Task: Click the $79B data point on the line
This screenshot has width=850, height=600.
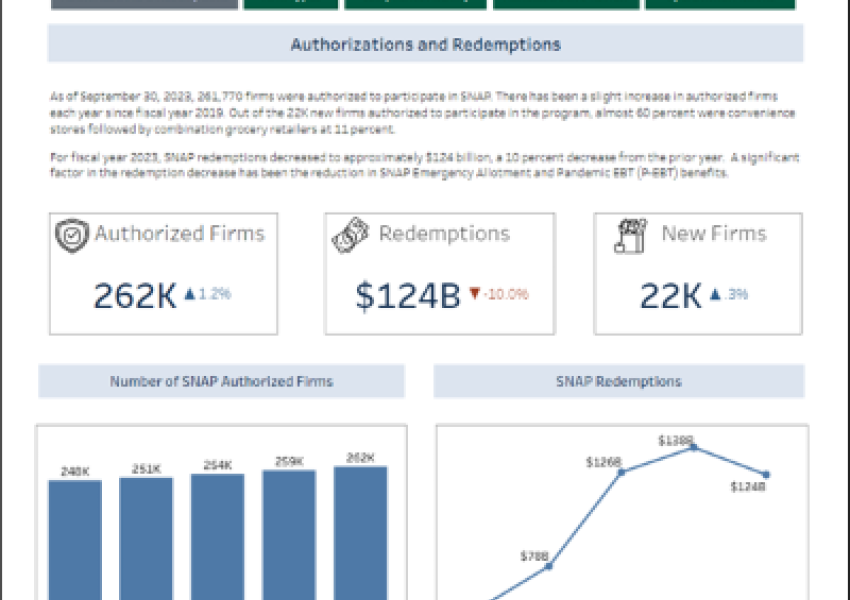Action: [549, 566]
